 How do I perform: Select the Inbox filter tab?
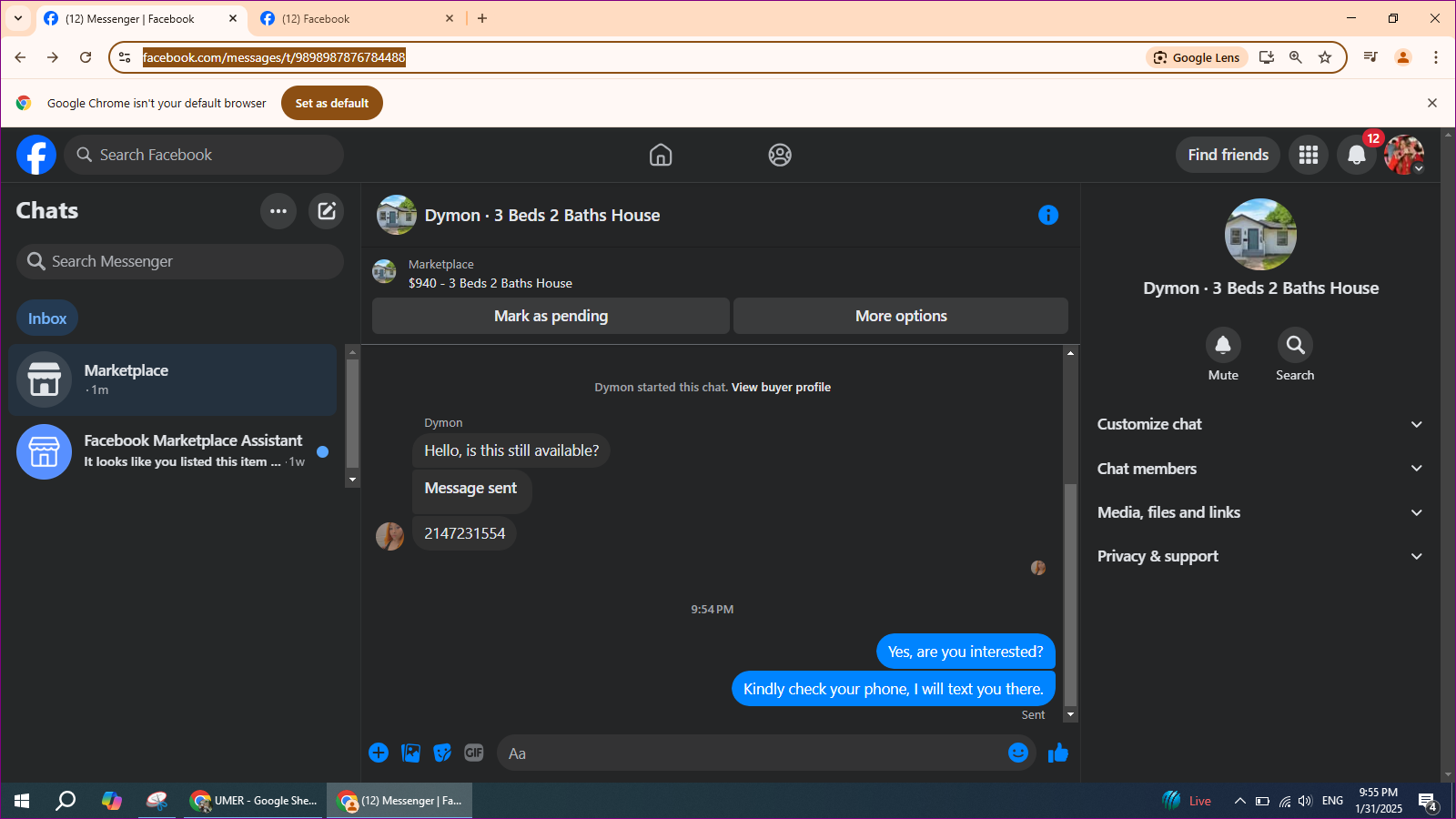click(47, 318)
